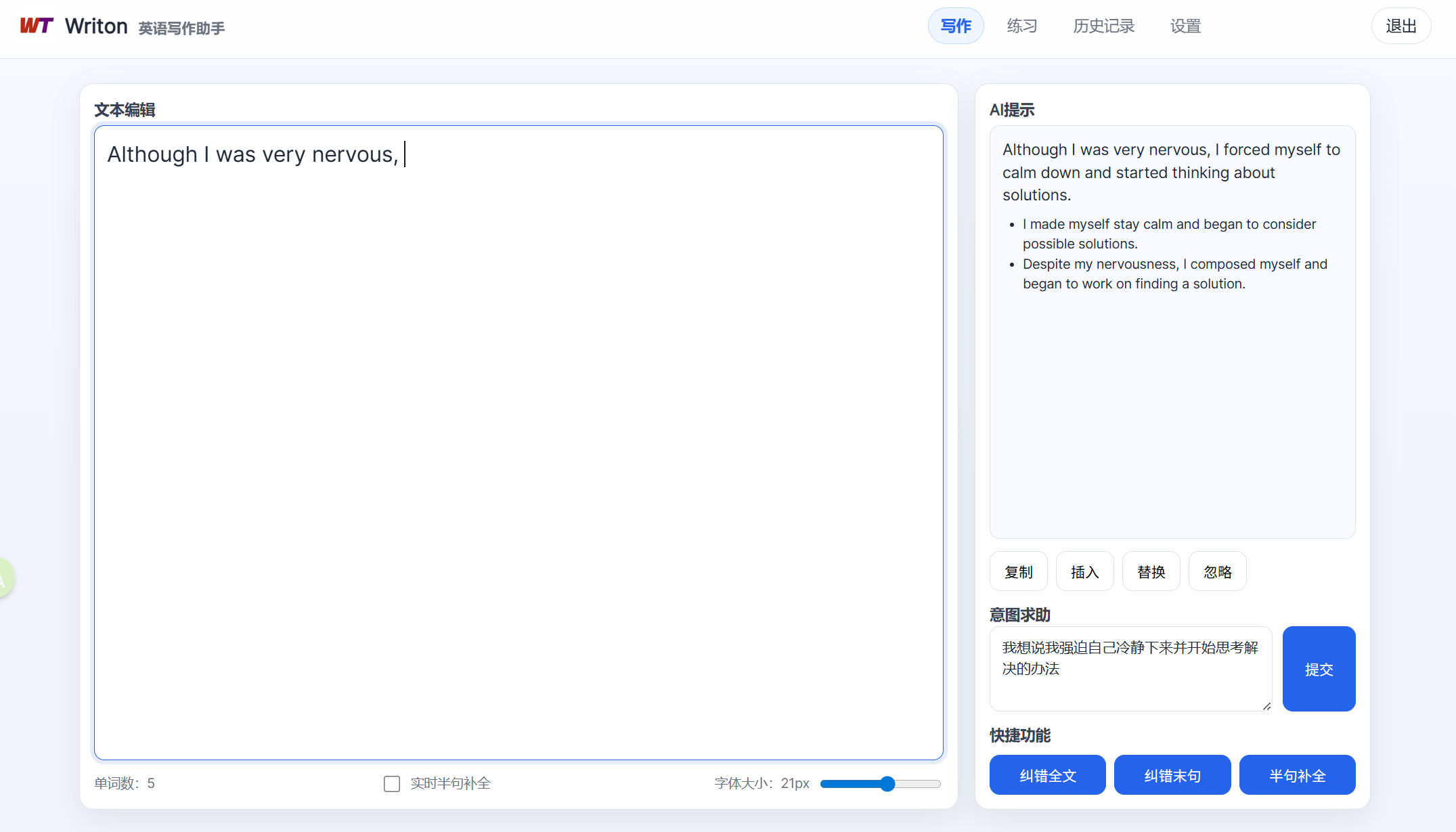Submit the intent with the 提交 button
The width and height of the screenshot is (1456, 832).
(x=1319, y=669)
